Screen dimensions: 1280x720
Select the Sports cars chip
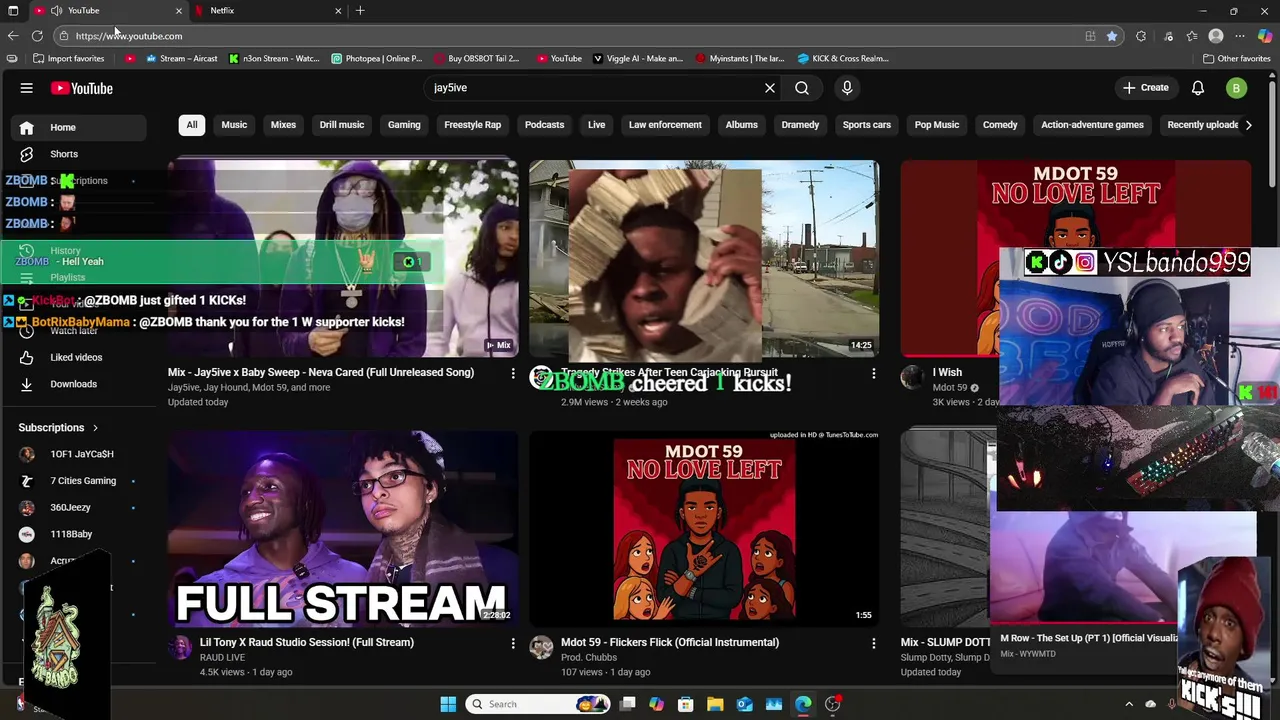pos(866,125)
